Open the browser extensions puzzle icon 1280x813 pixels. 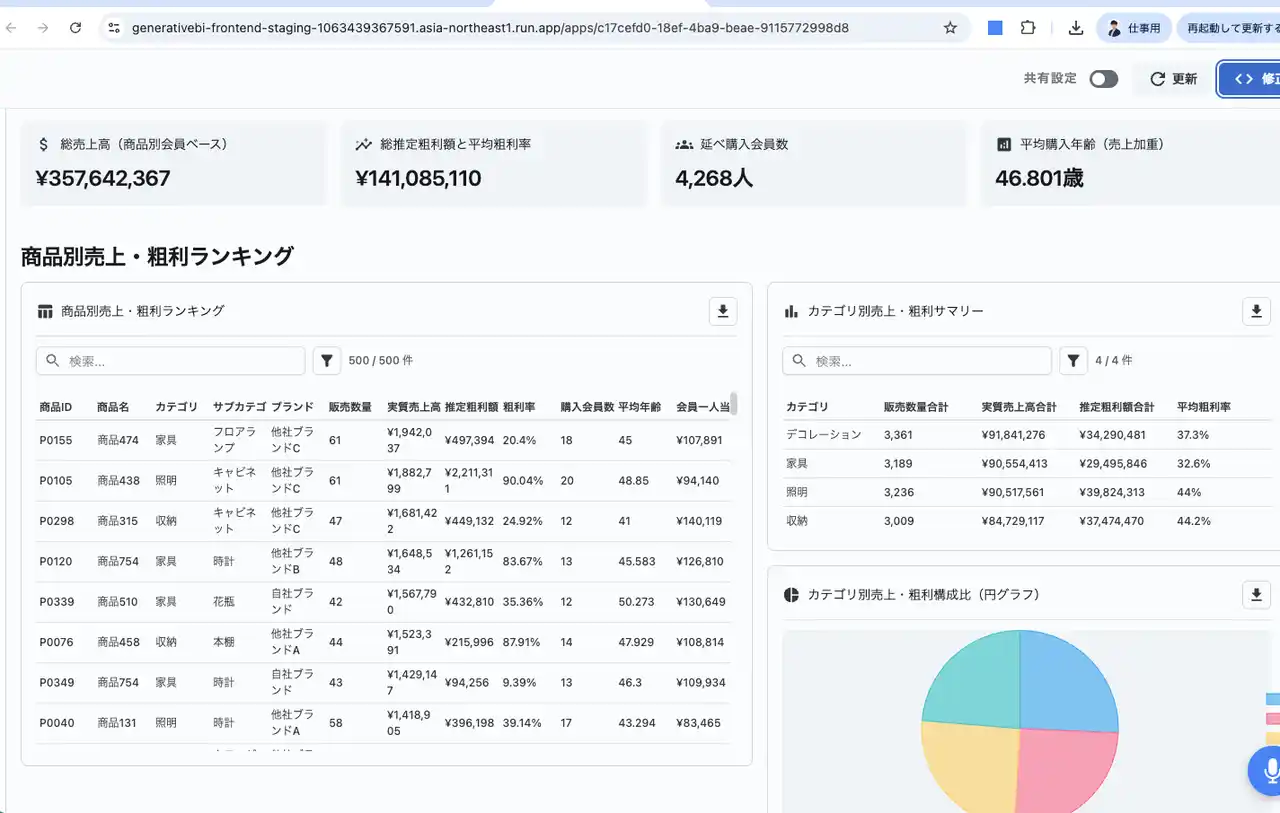pos(1028,28)
